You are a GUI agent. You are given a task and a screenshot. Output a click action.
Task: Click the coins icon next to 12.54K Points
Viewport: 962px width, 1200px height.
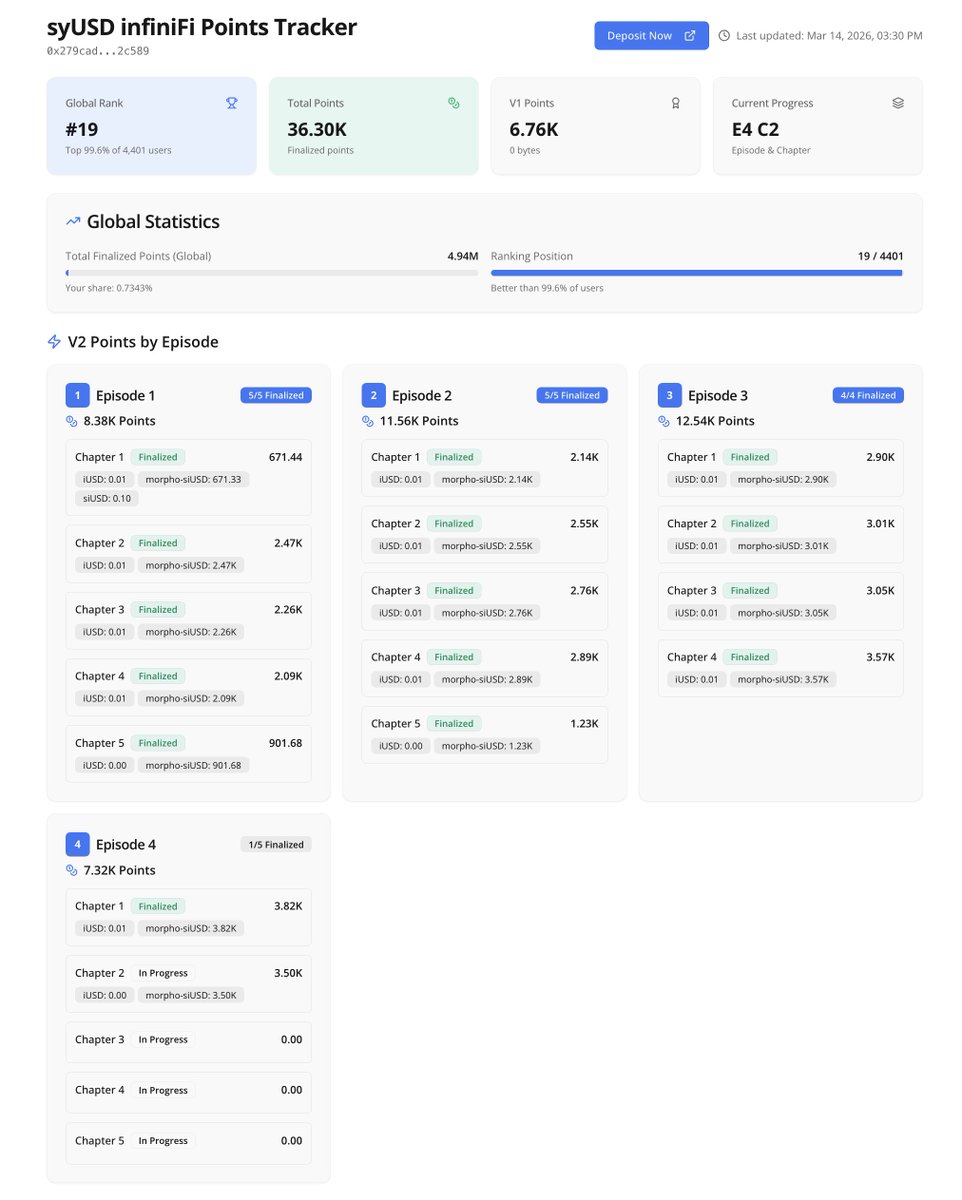(664, 421)
